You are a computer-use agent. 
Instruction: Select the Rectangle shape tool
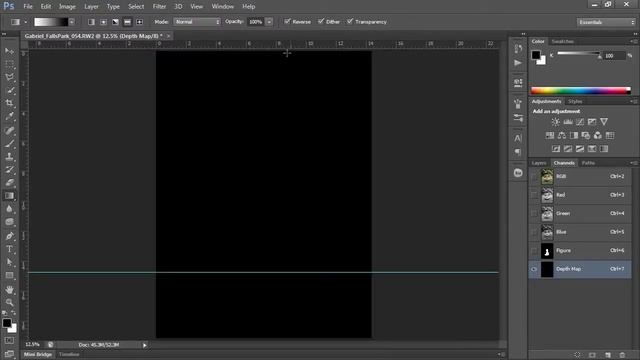[9, 276]
